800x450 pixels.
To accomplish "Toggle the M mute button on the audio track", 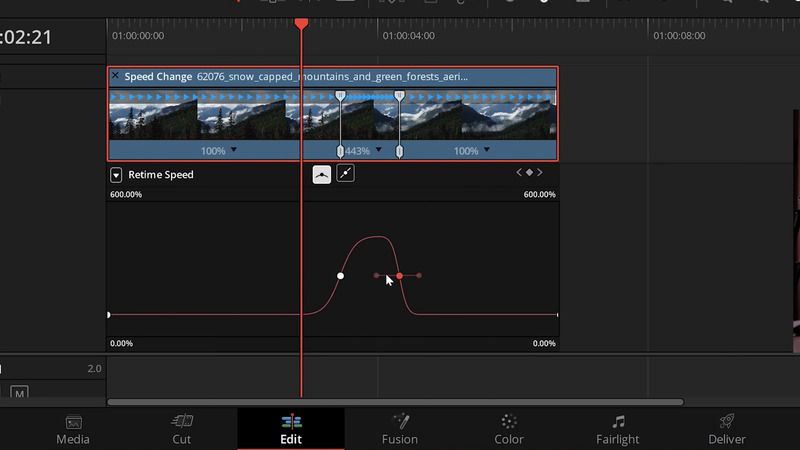I will [x=19, y=394].
